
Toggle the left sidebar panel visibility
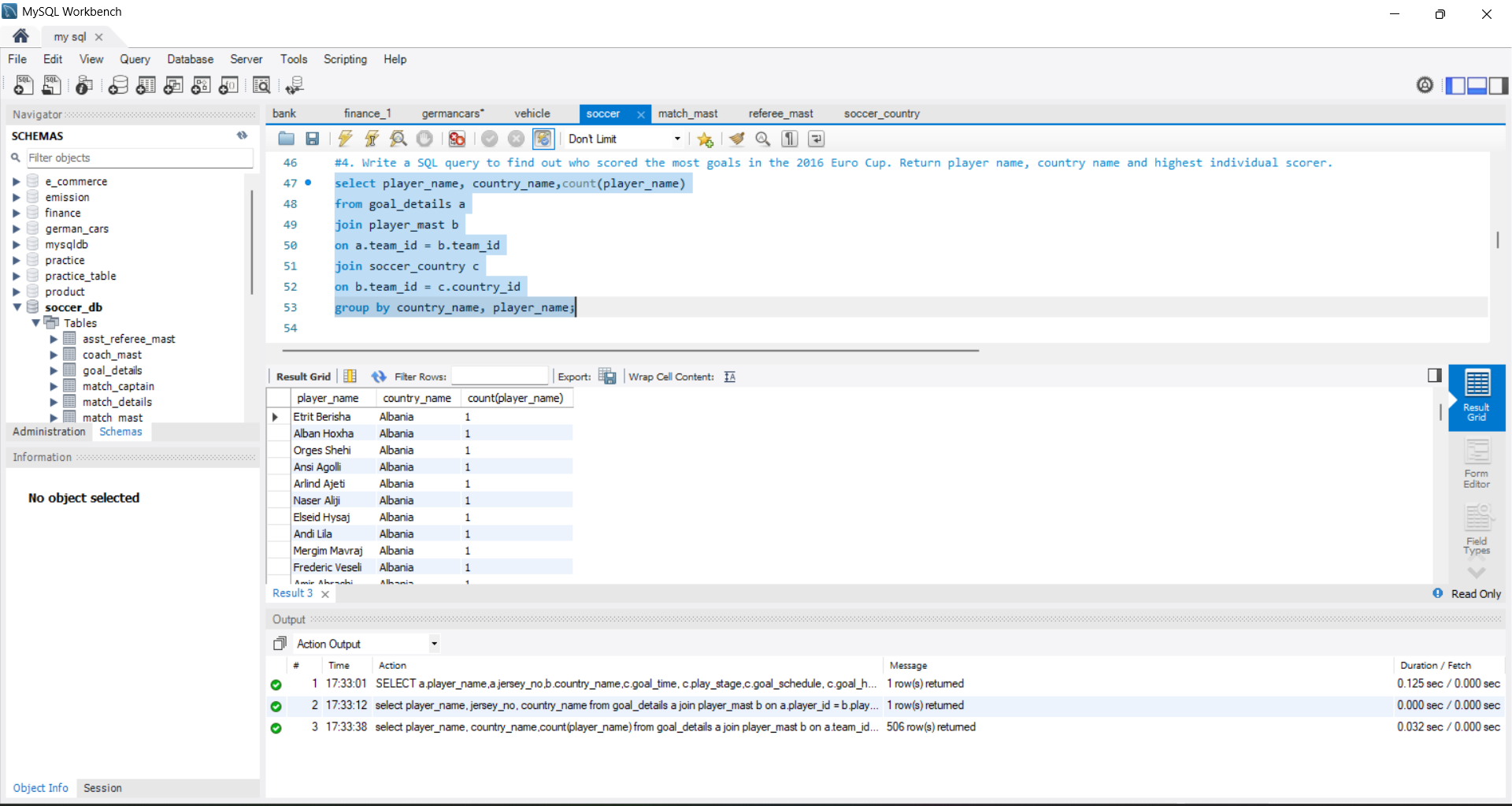click(1455, 85)
